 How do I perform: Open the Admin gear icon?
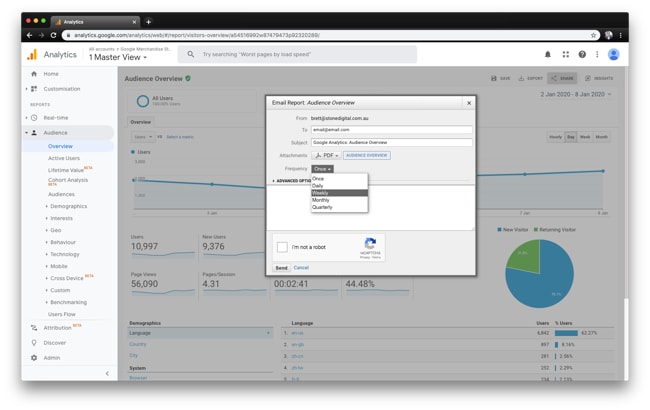pos(34,358)
